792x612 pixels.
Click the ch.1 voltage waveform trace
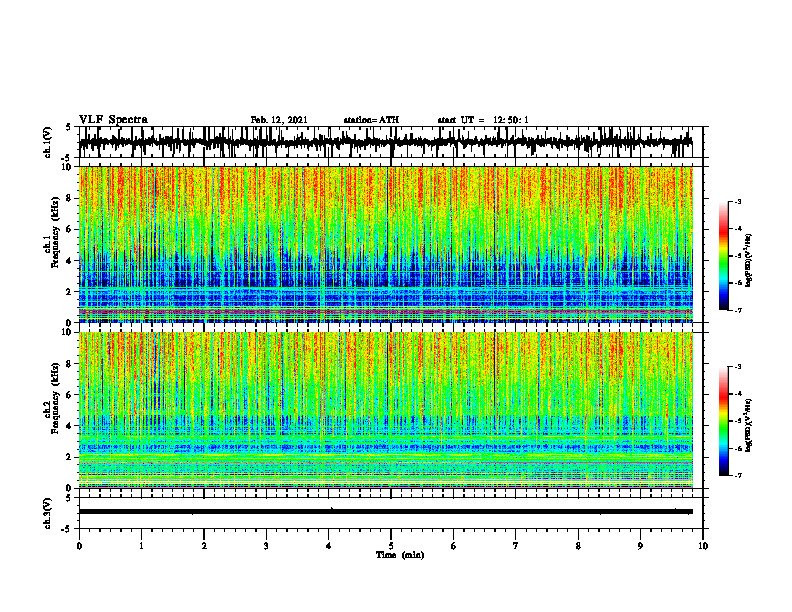click(x=386, y=142)
